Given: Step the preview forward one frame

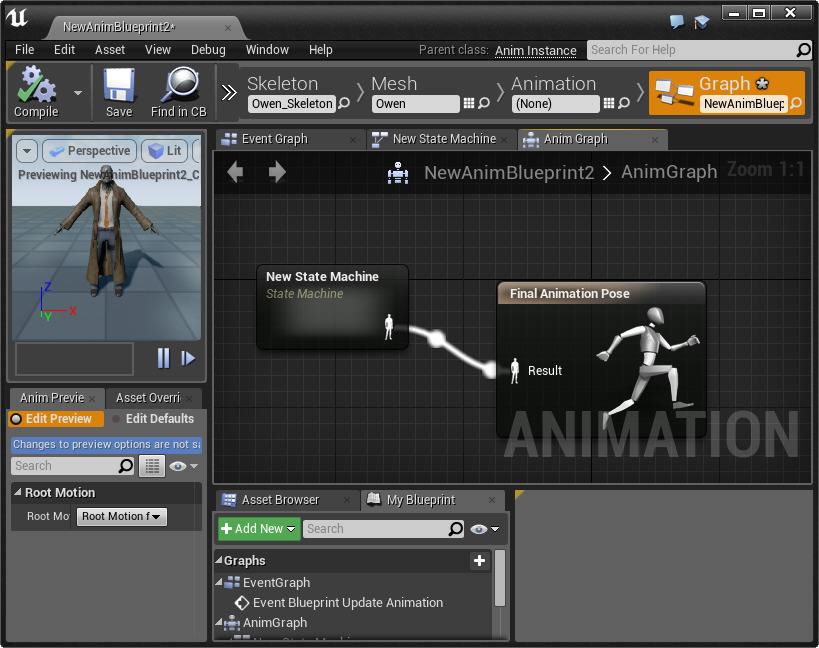Looking at the screenshot, I should pyautogui.click(x=188, y=358).
